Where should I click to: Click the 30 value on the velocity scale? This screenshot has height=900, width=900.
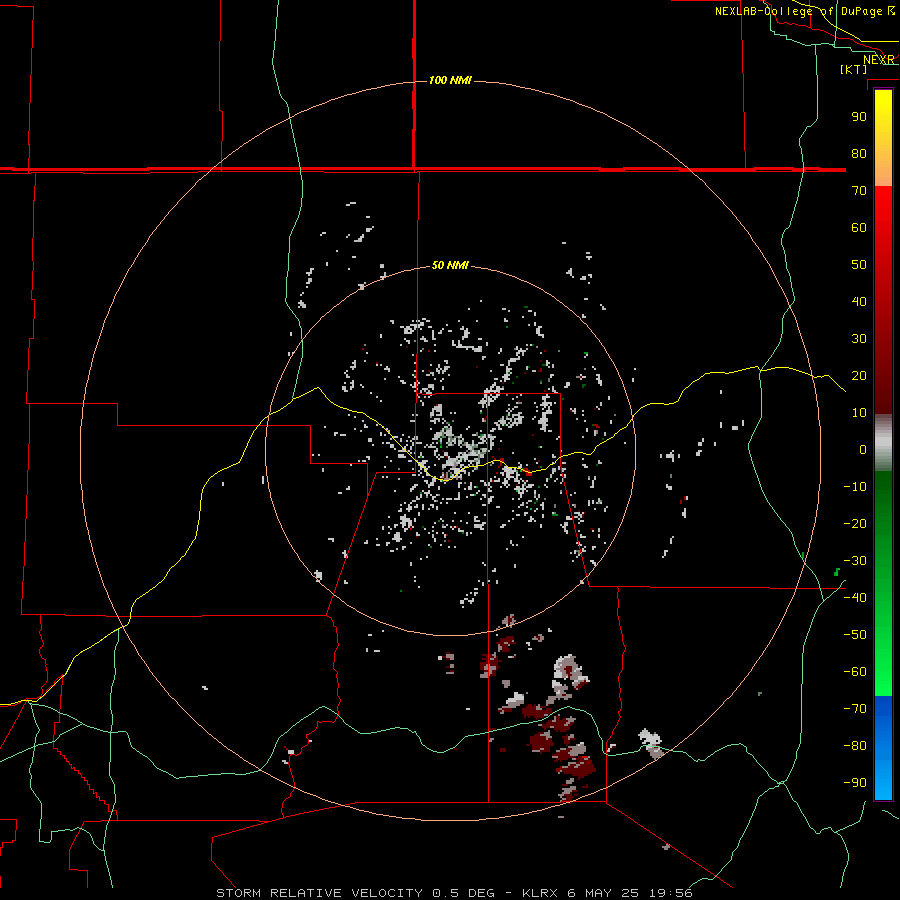click(x=859, y=339)
